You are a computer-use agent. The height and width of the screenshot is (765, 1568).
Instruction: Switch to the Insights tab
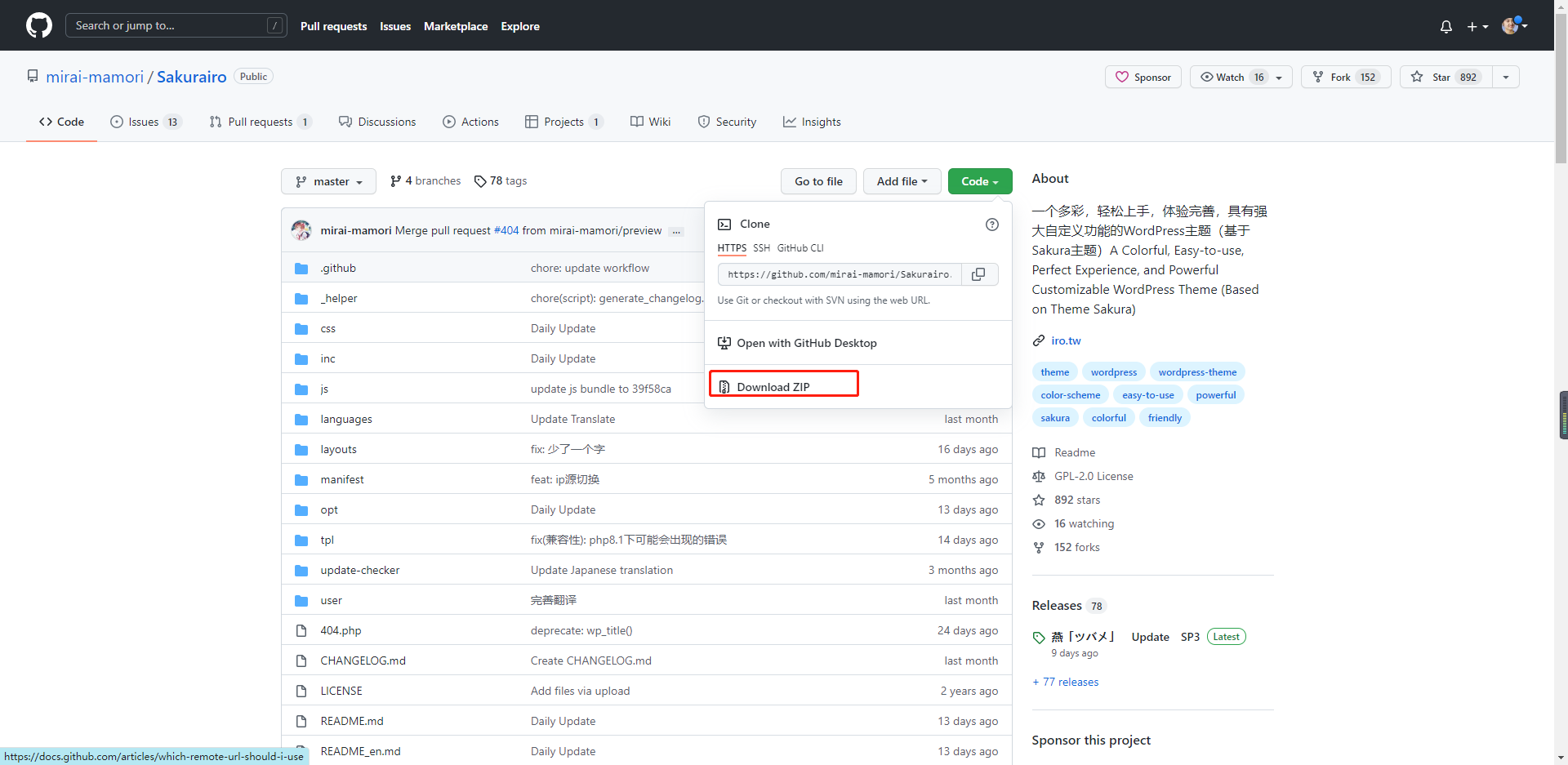tap(812, 122)
